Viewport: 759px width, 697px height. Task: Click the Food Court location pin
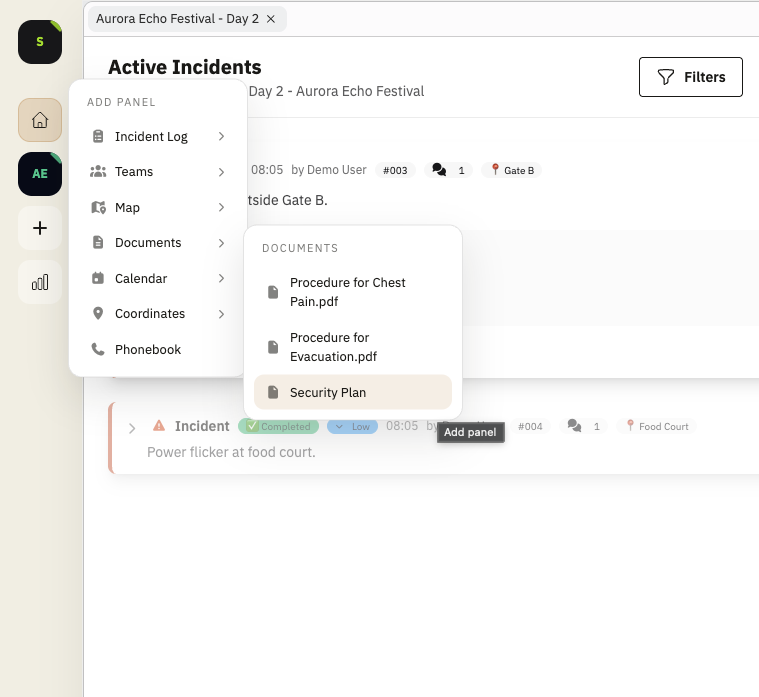[x=630, y=425]
